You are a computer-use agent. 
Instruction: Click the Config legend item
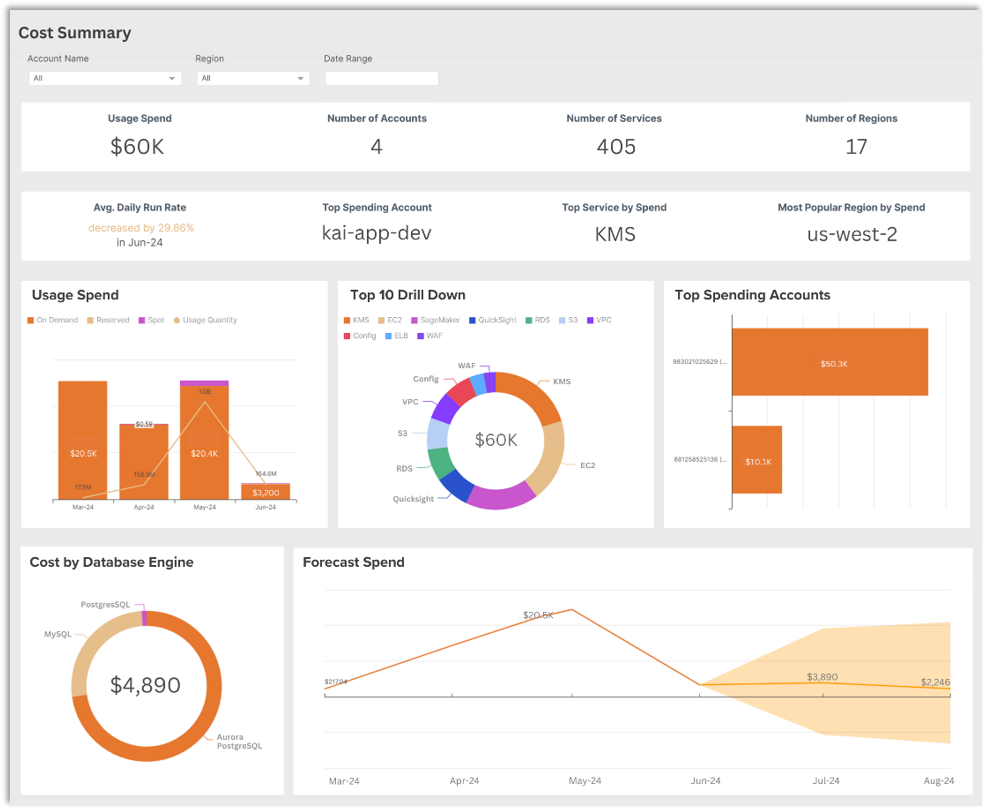(x=359, y=336)
